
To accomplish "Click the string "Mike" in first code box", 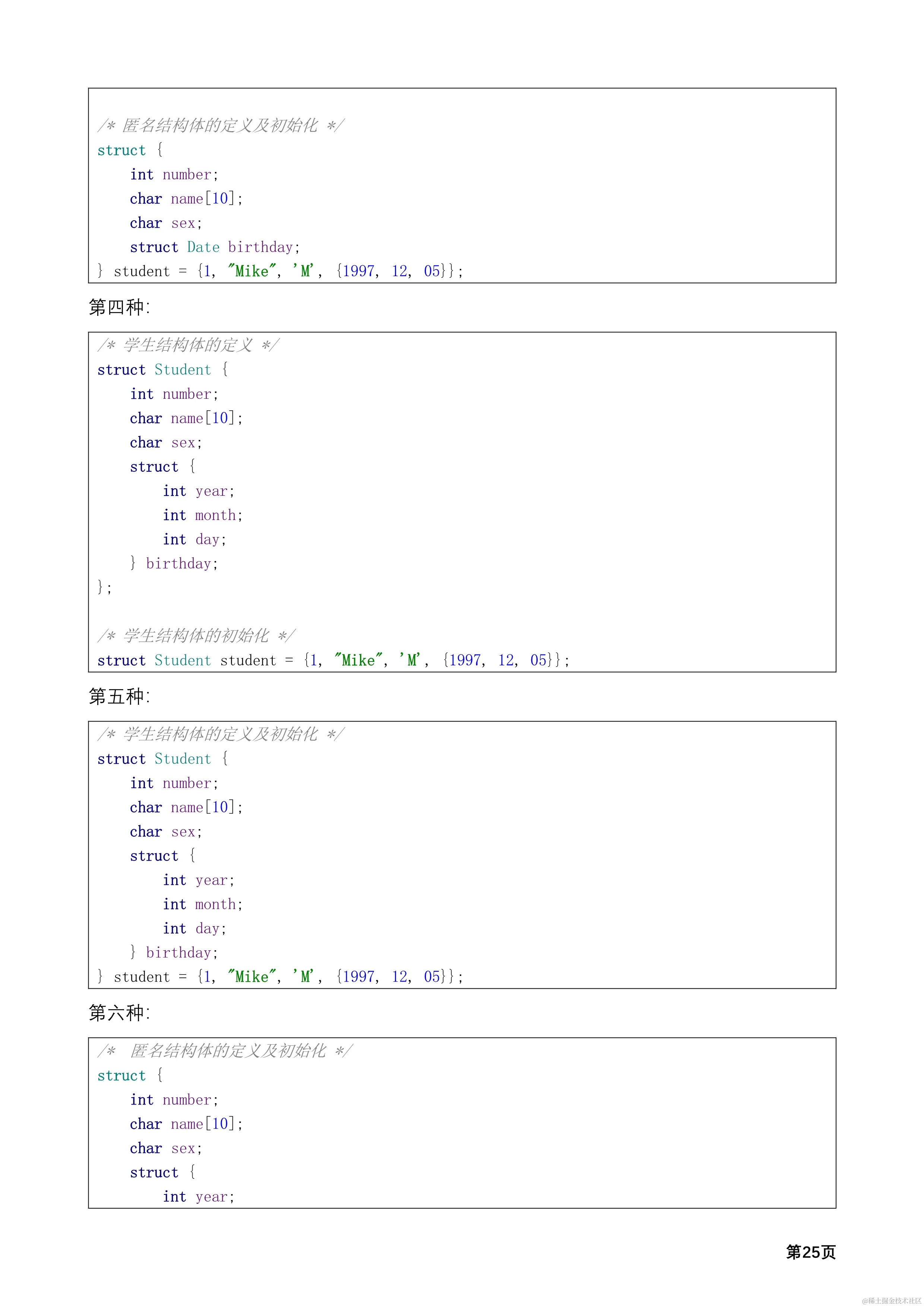I will [251, 272].
